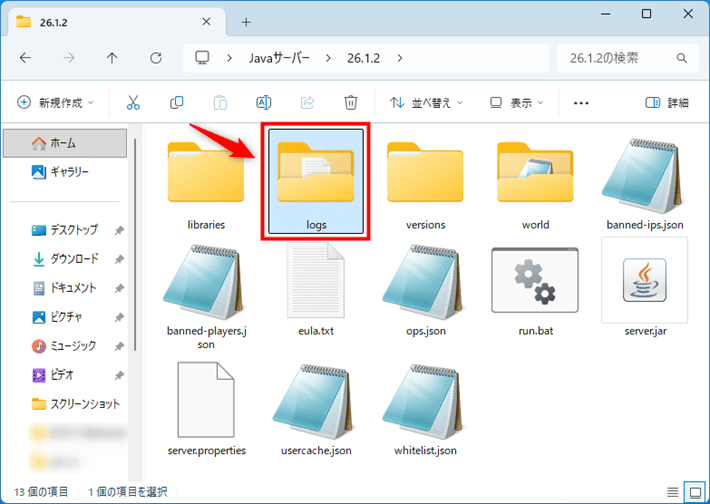
Task: Open the 表示 view dropdown
Action: (516, 103)
